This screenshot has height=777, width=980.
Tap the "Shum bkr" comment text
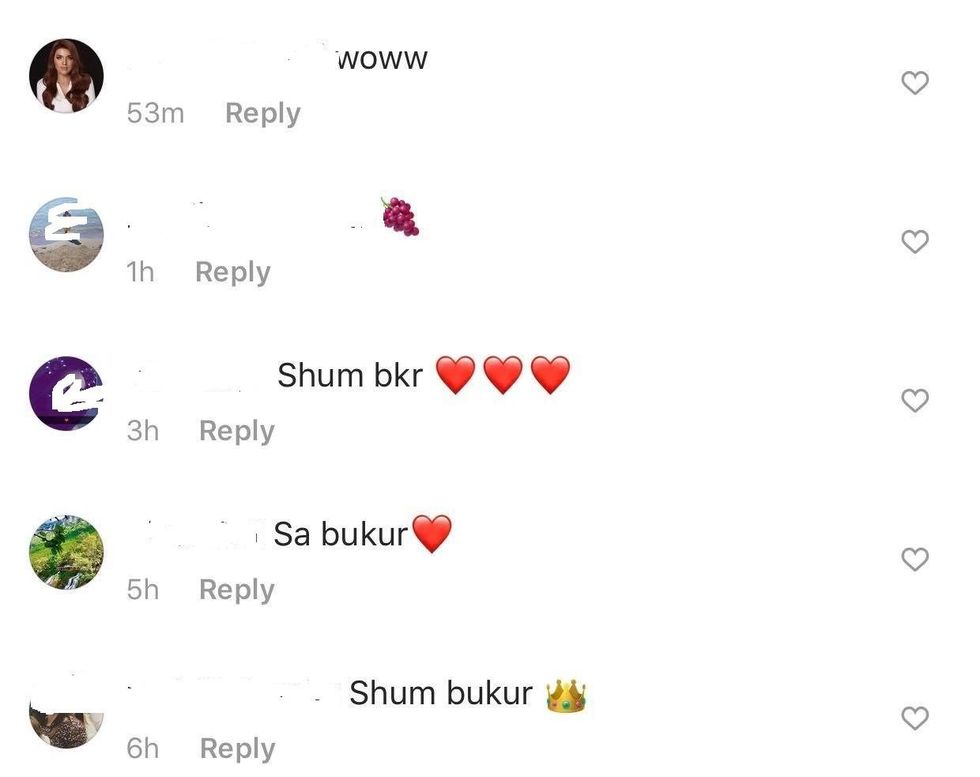pyautogui.click(x=350, y=375)
